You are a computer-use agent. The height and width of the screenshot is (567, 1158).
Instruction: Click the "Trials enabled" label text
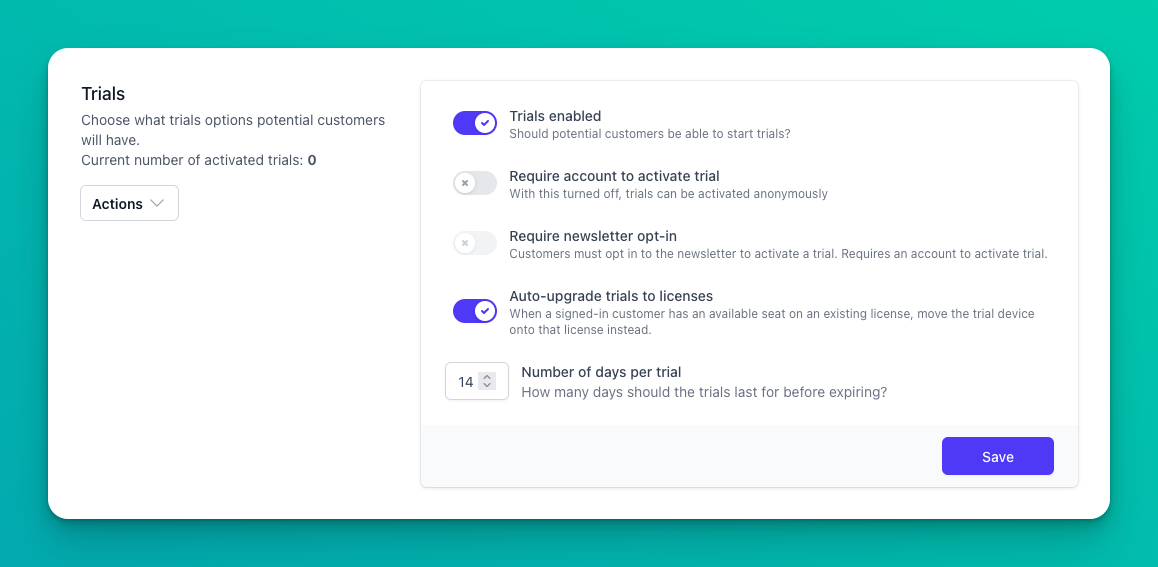[555, 116]
